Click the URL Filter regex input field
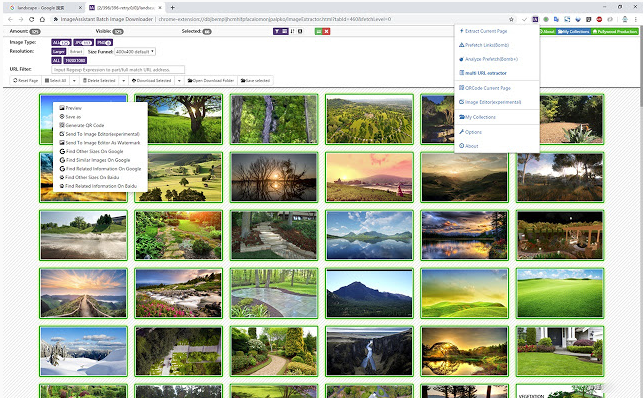643x398 pixels. pyautogui.click(x=118, y=70)
